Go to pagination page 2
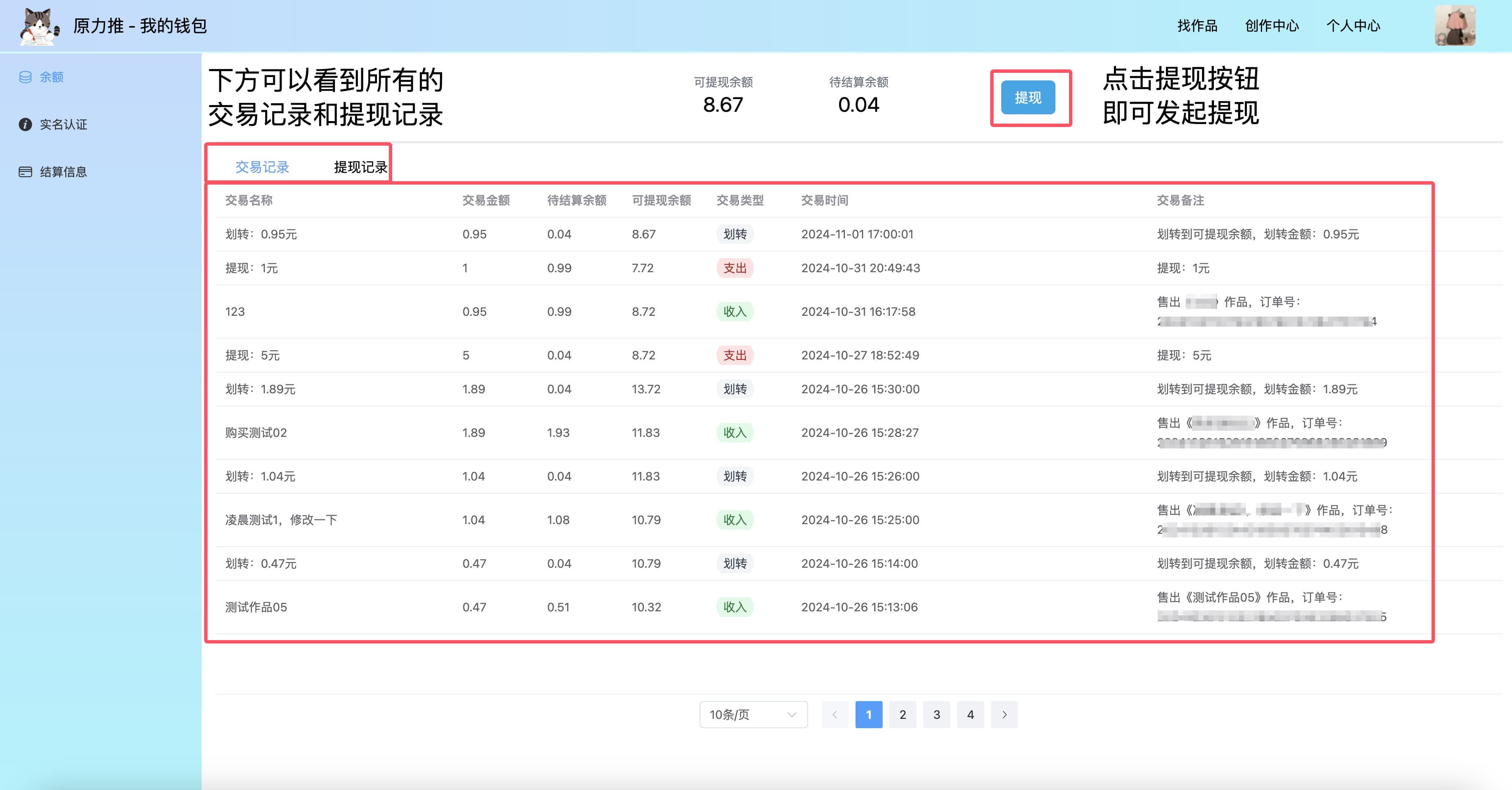Screen dimensions: 1512x790 (x=903, y=714)
